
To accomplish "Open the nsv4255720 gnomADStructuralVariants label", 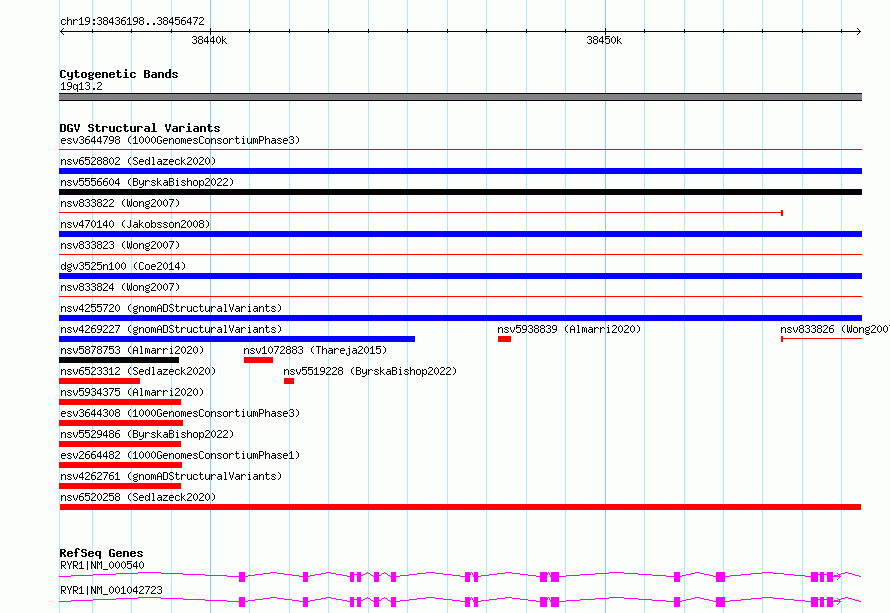I will point(171,308).
